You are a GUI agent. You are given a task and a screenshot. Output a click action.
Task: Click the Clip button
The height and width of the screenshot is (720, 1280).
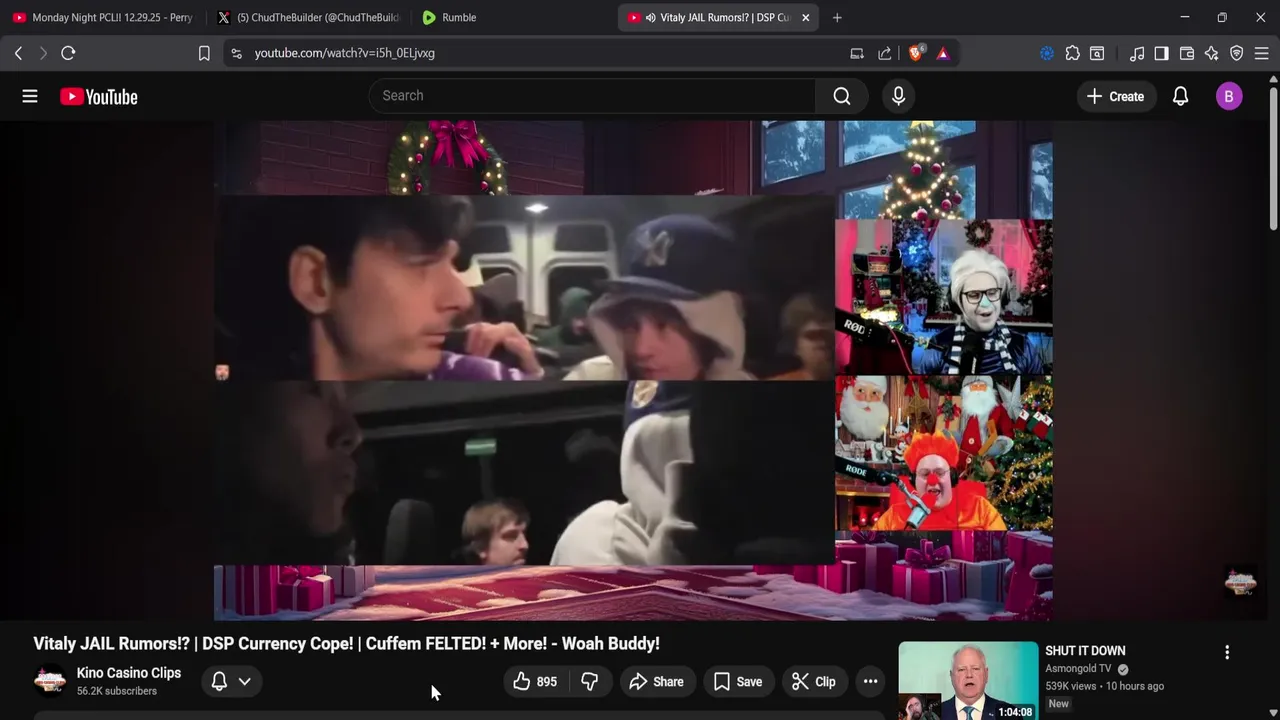pyautogui.click(x=814, y=682)
